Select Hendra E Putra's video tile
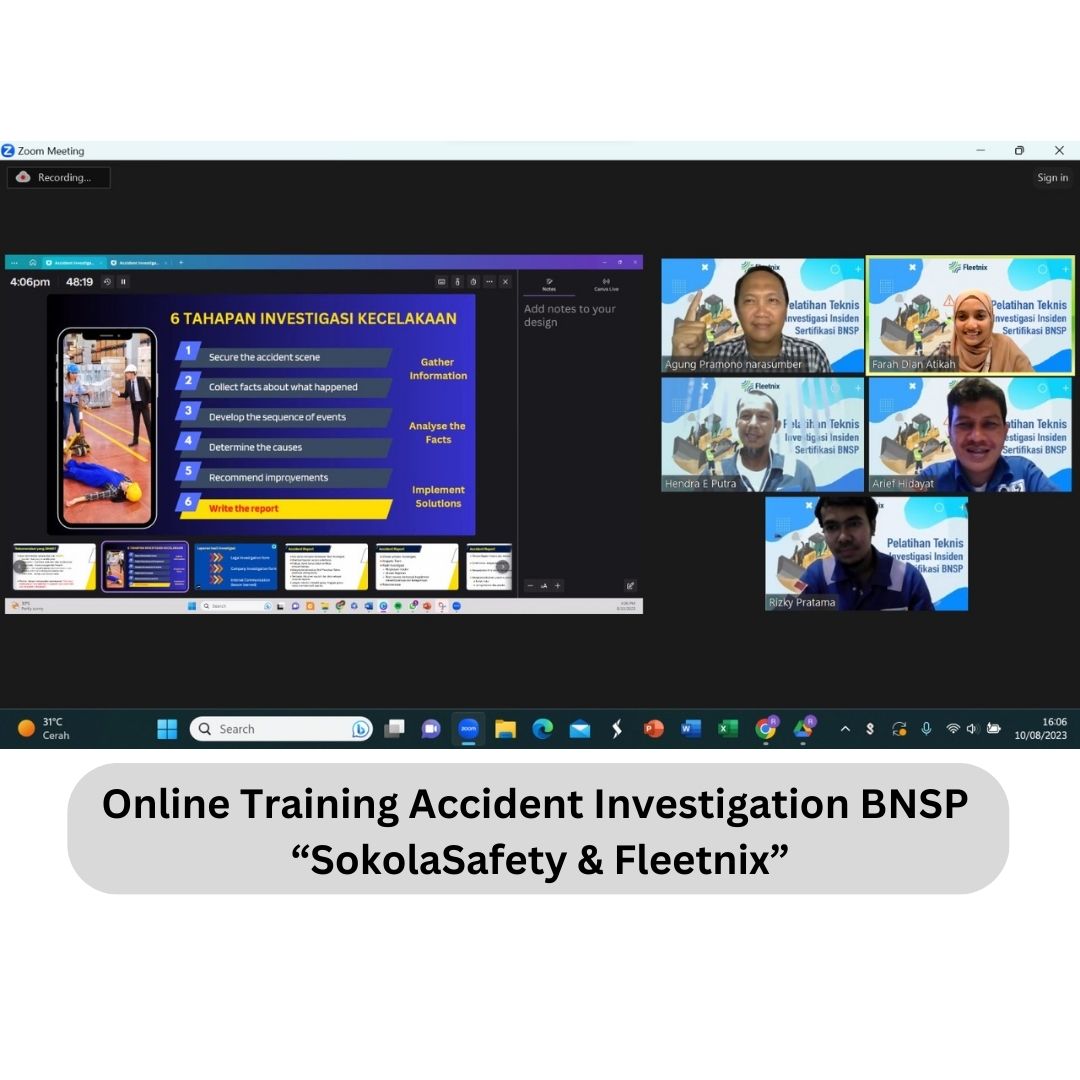The width and height of the screenshot is (1080, 1080). (x=762, y=435)
